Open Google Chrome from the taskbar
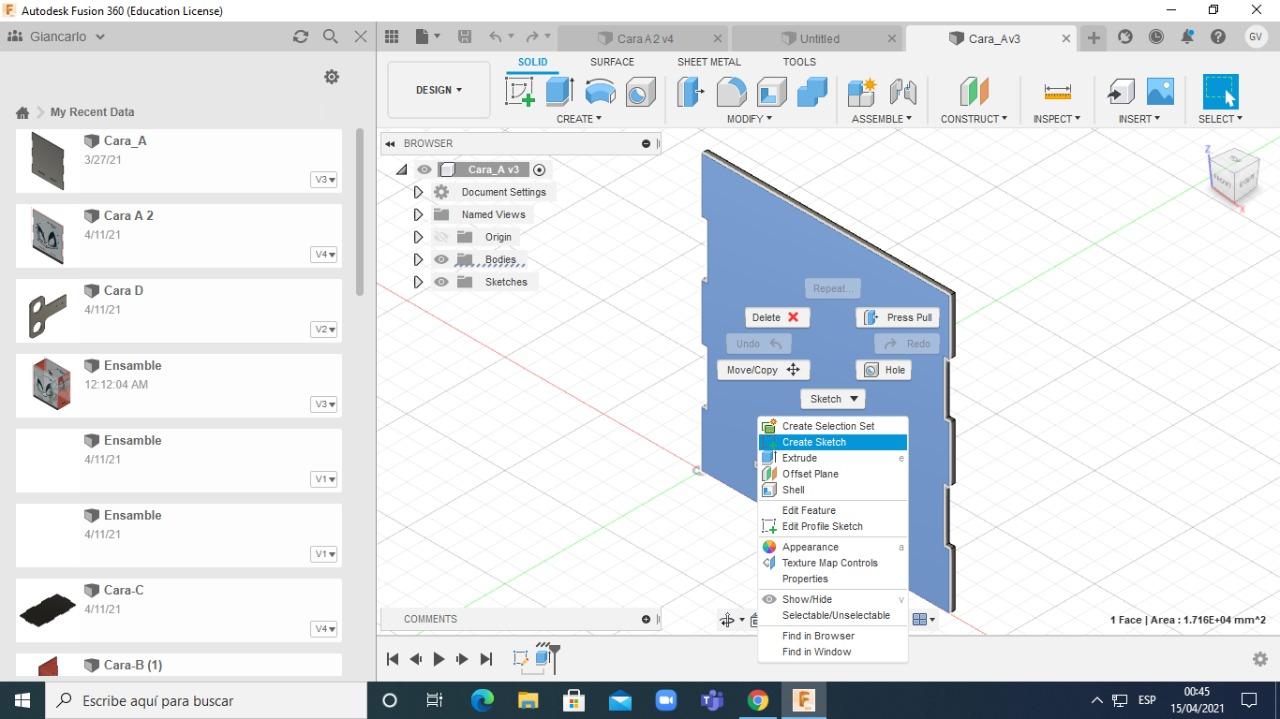The width and height of the screenshot is (1280, 719). [x=757, y=700]
